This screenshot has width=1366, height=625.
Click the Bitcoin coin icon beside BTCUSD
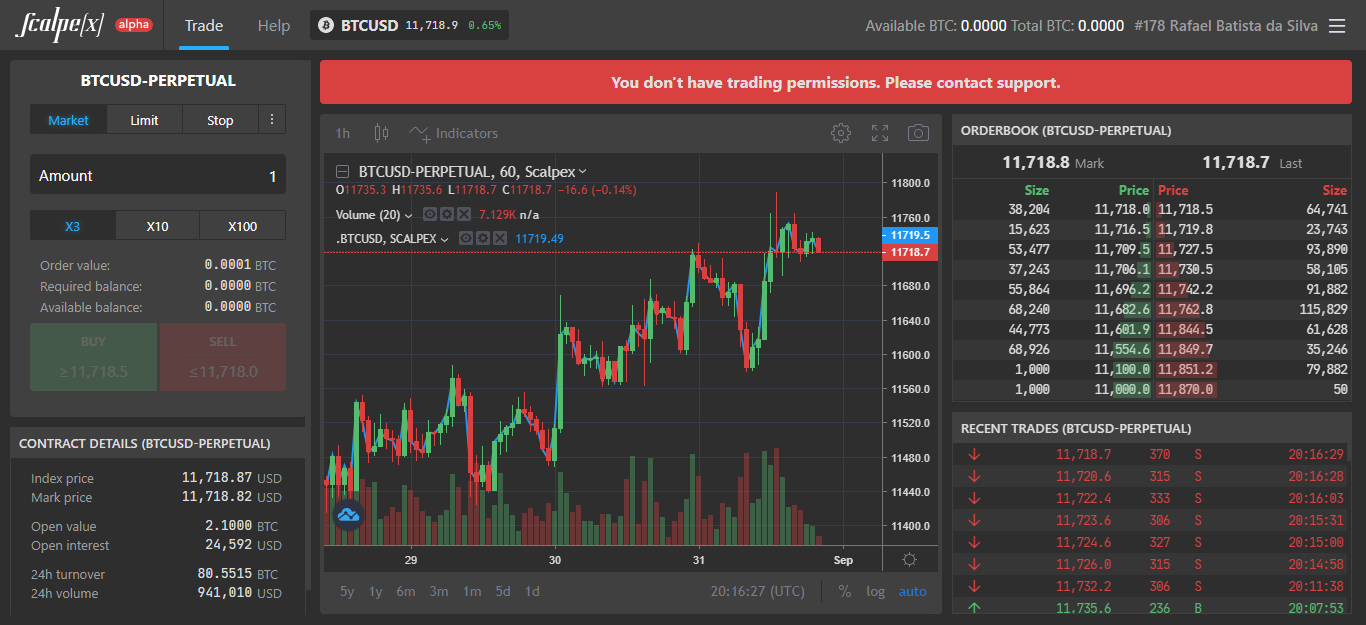click(x=324, y=25)
